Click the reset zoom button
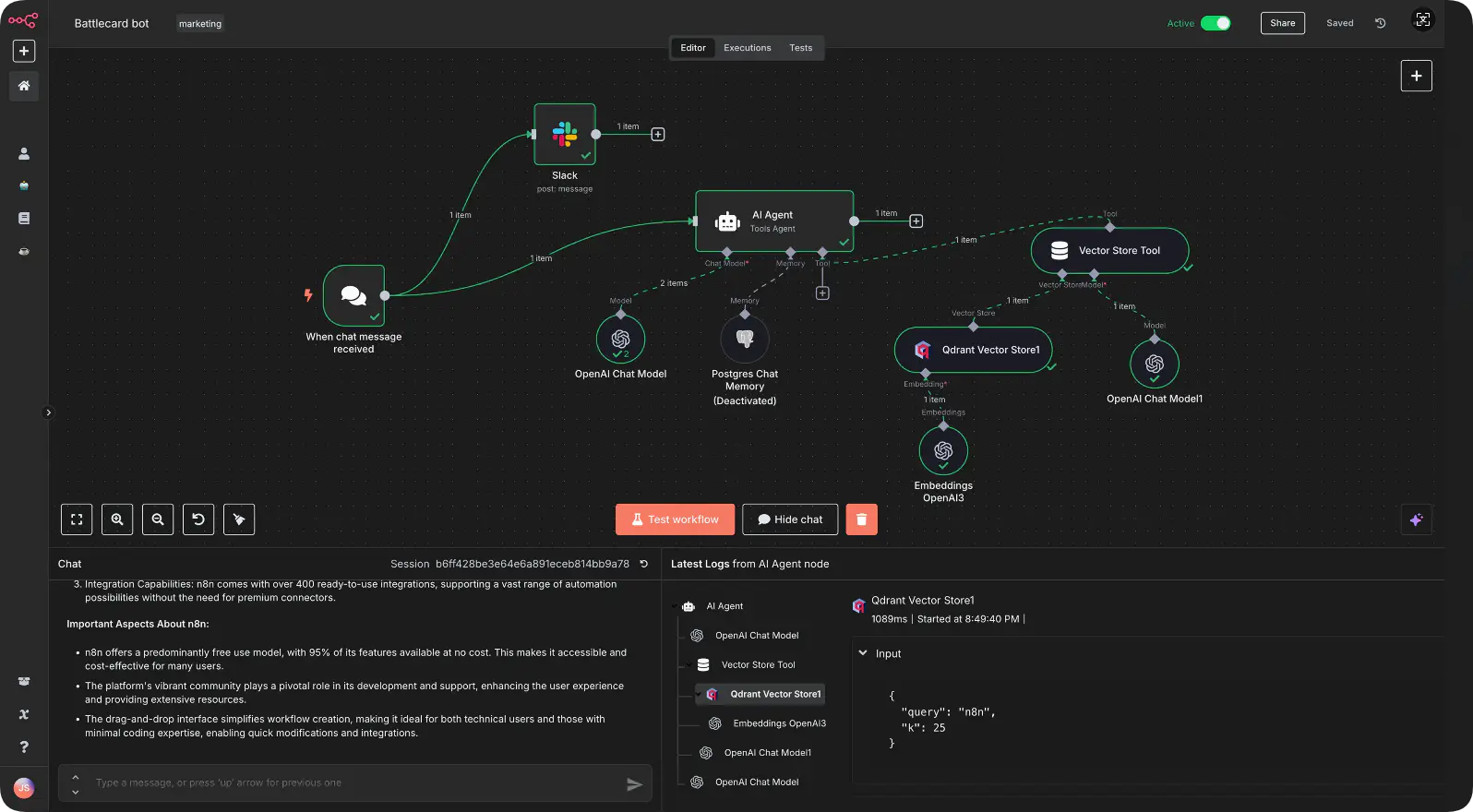The width and height of the screenshot is (1473, 812). click(x=198, y=519)
